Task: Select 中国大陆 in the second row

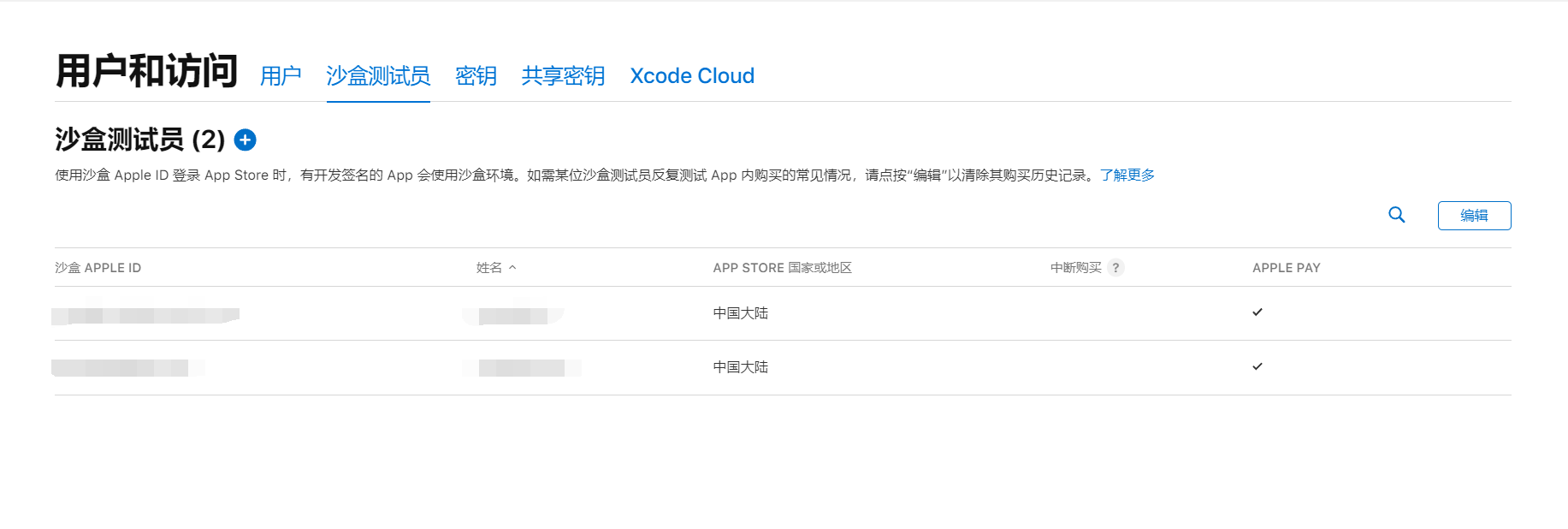Action: (741, 367)
